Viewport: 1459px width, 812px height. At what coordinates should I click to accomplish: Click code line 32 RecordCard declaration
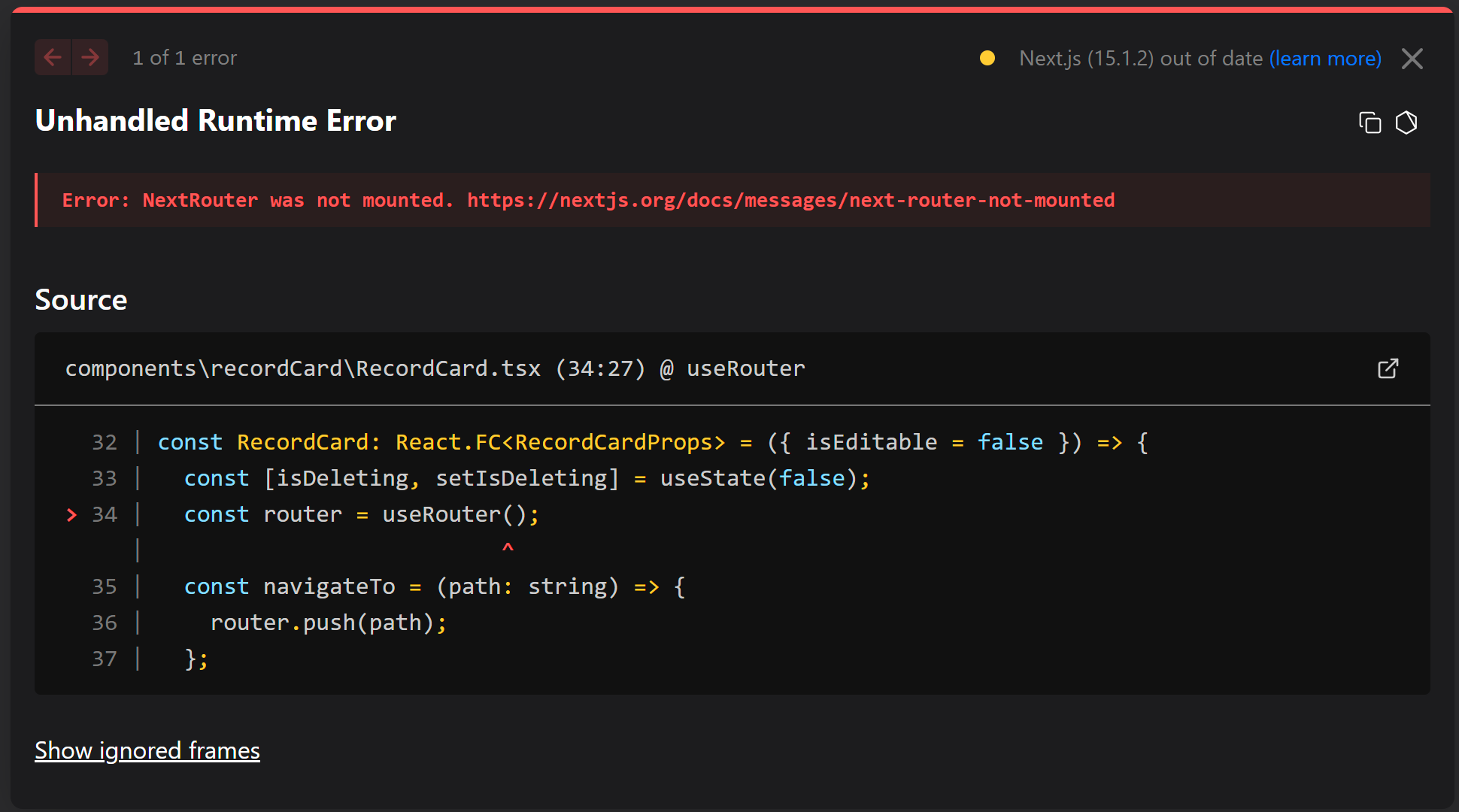click(x=653, y=442)
